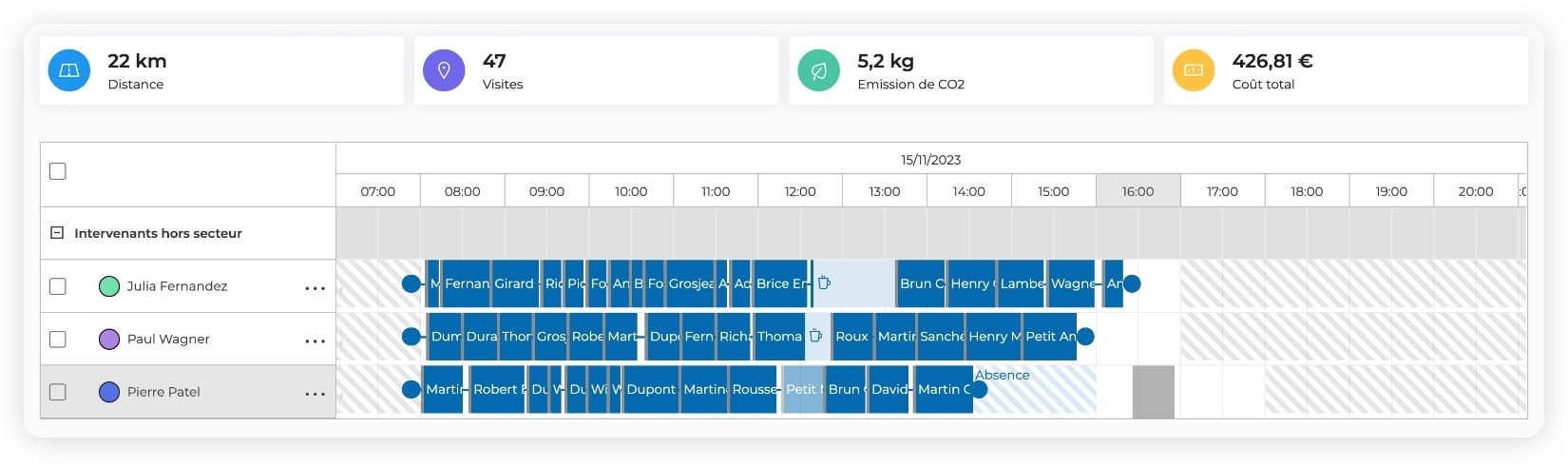Image resolution: width=1568 pixels, height=467 pixels.
Task: Click the yellow Coût total money icon
Action: point(1194,70)
